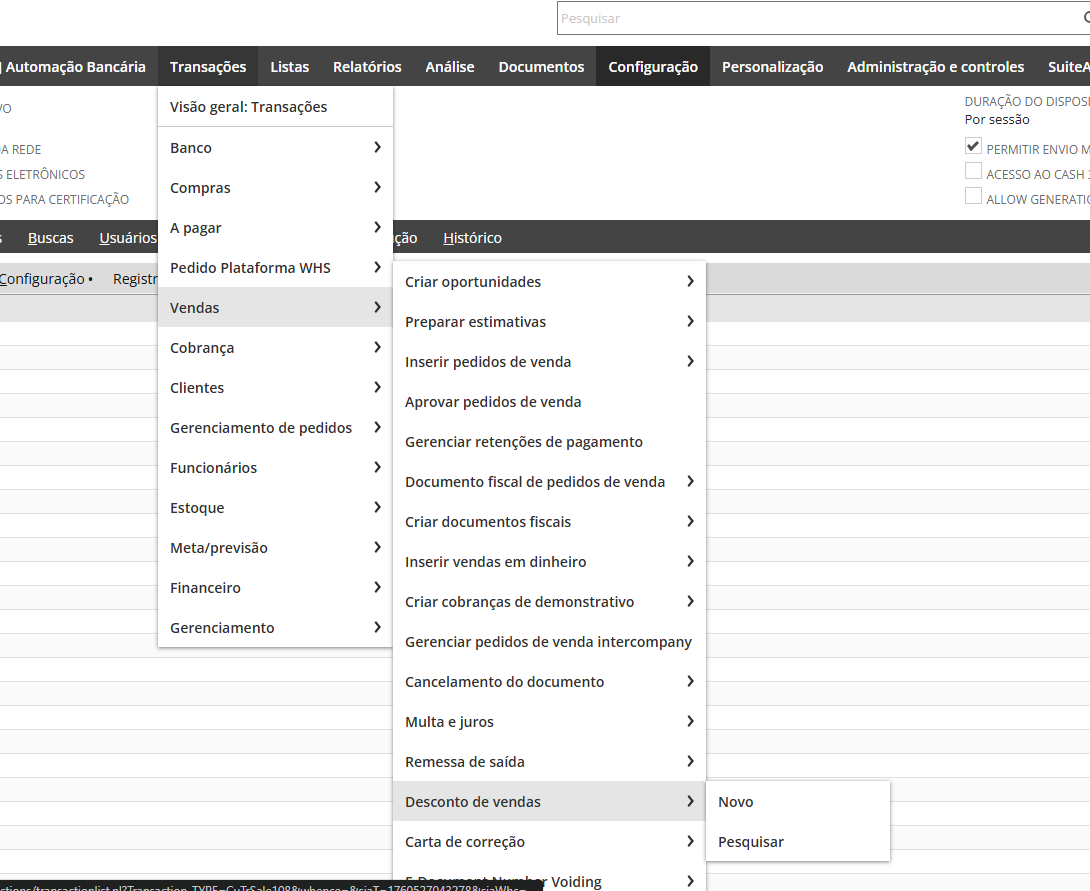Screen dimensions: 1090x891
Task: Open Gerenciar pedidos de venda intercompany
Action: click(548, 642)
